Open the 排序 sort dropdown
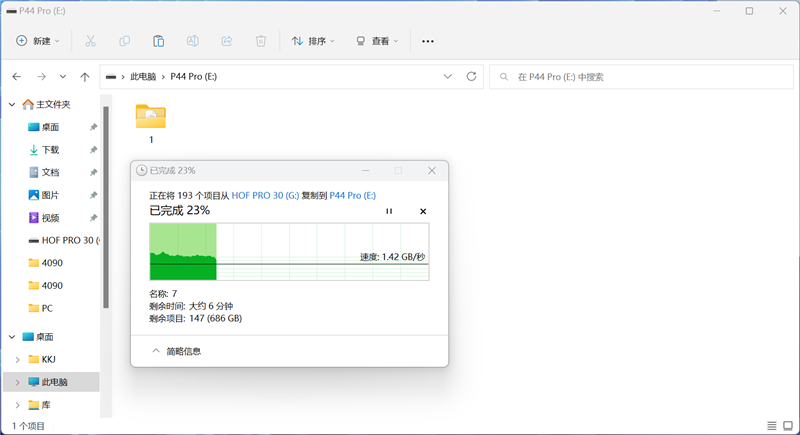Screen dimensions: 800x435 313,41
